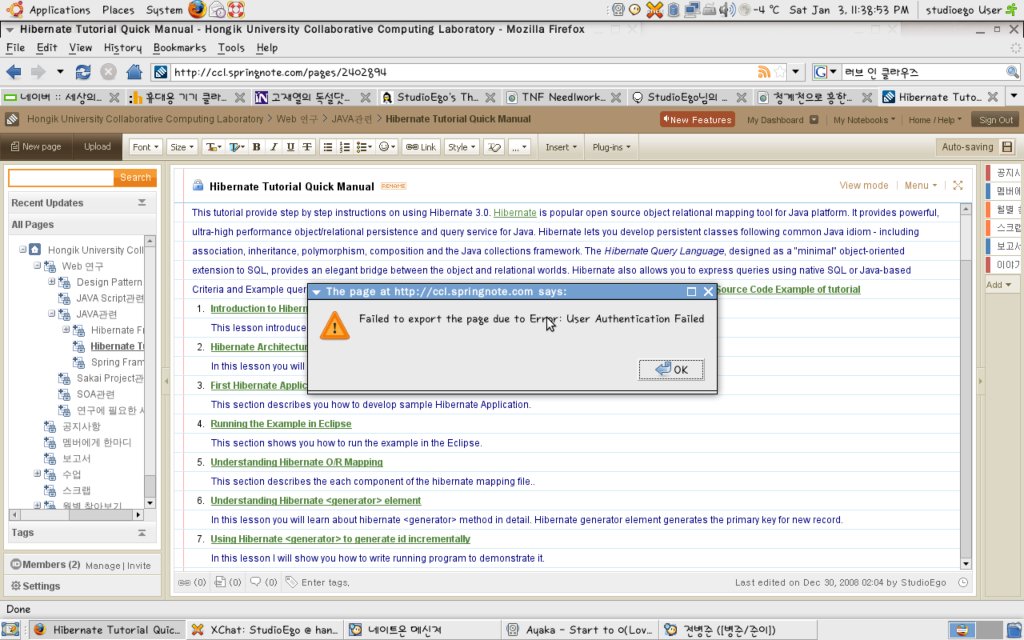Screen dimensions: 1024x640
Task: Launch Firefox from the top panel
Action: [197, 9]
